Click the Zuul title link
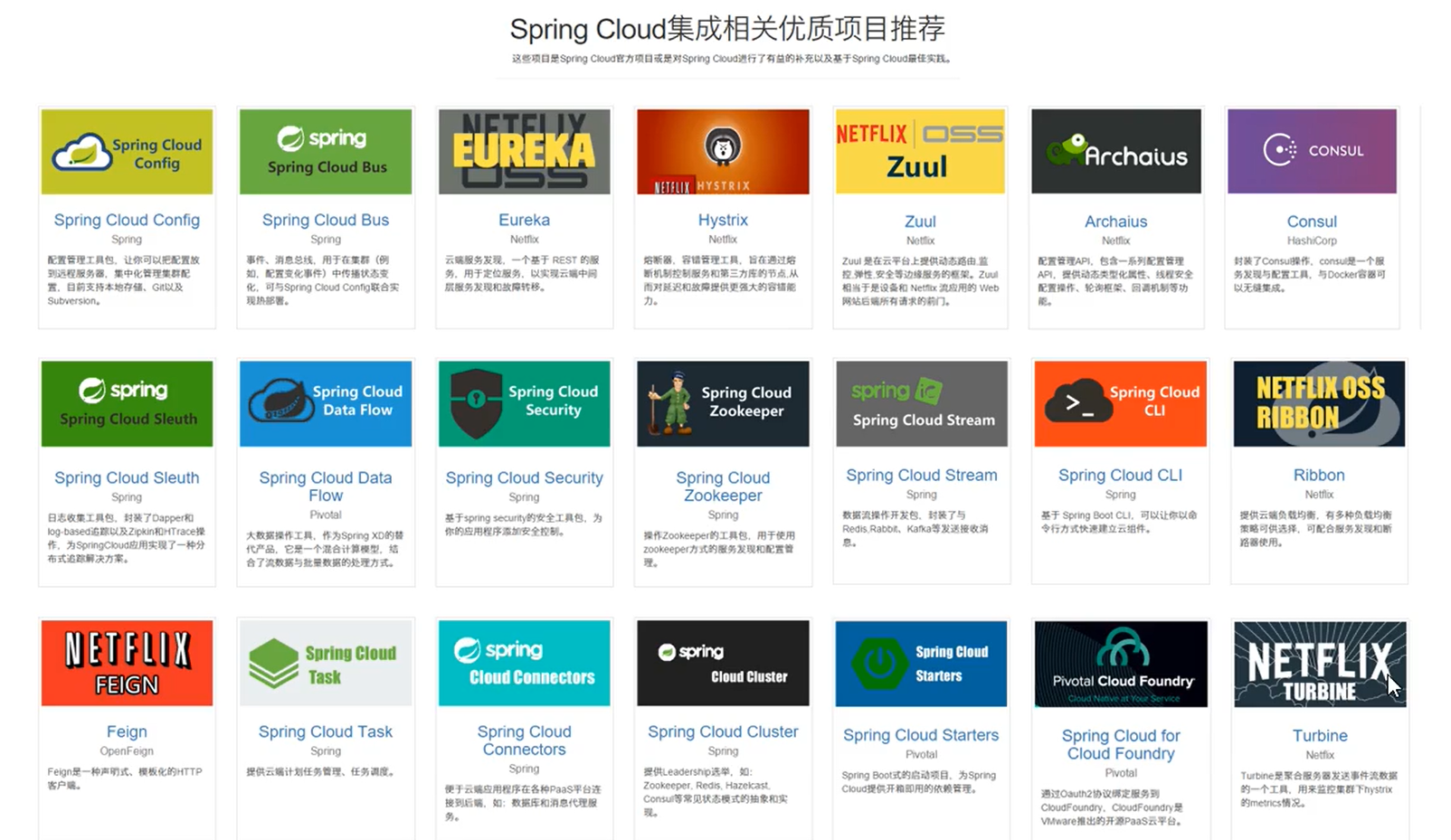Screen dimensions: 1451x840 [x=920, y=222]
